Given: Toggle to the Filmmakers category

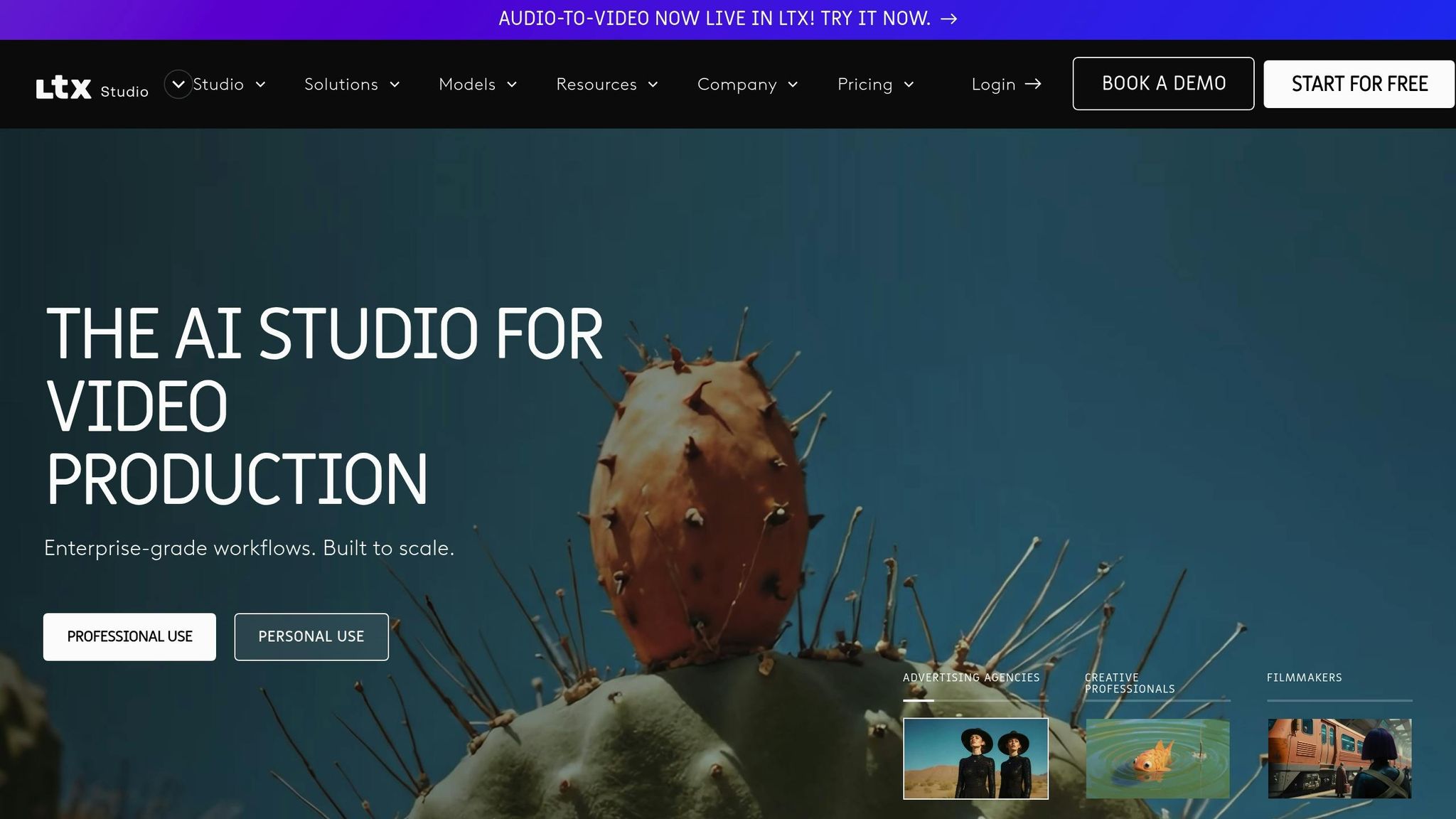Looking at the screenshot, I should click(1303, 678).
